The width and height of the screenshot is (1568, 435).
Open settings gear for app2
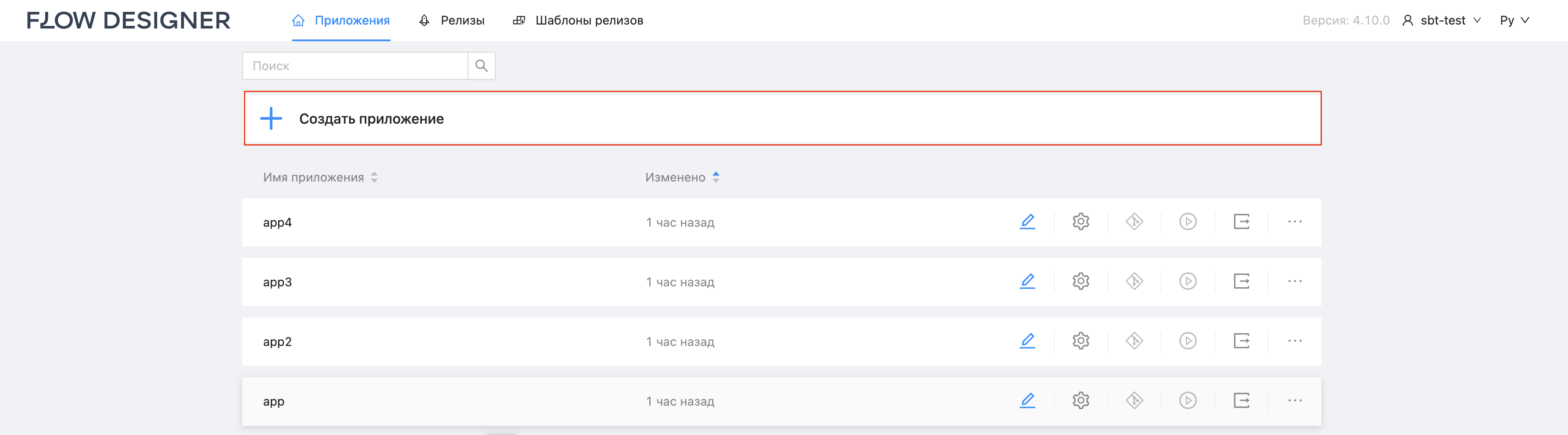pyautogui.click(x=1081, y=341)
